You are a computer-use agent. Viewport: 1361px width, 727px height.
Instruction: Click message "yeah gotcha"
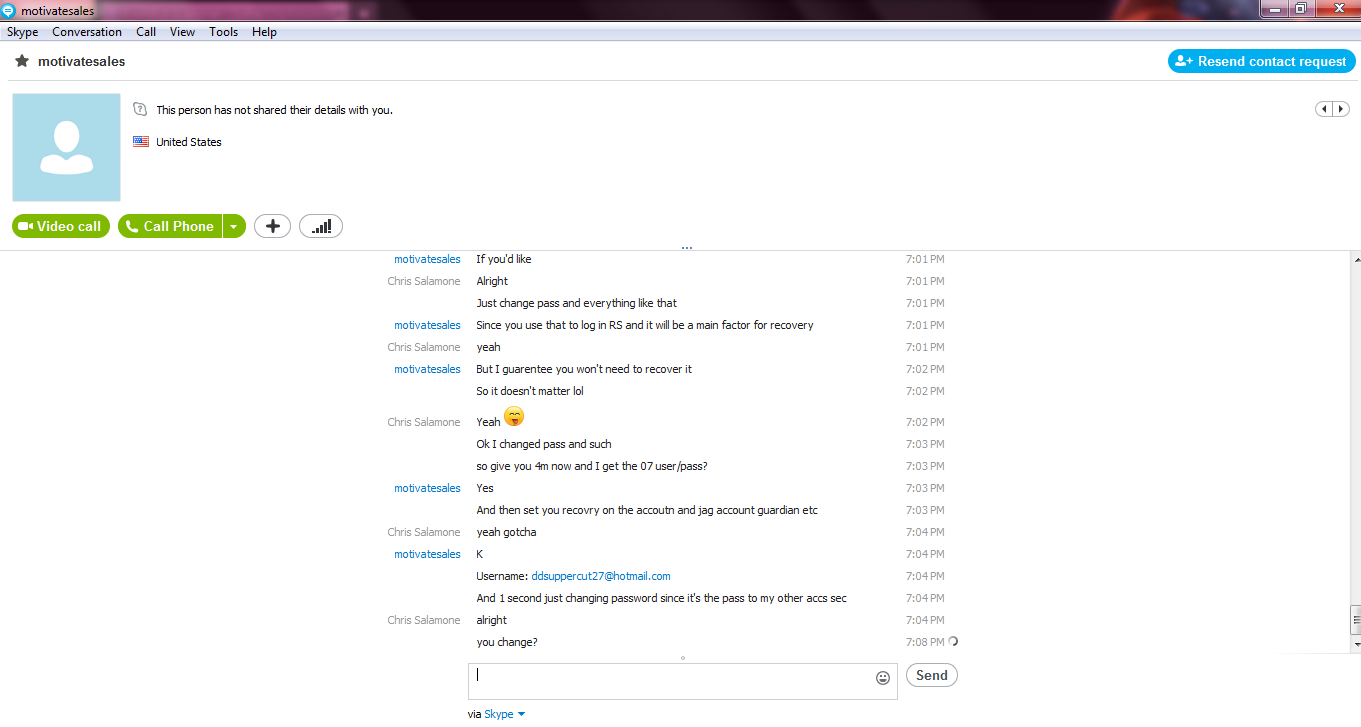point(506,532)
